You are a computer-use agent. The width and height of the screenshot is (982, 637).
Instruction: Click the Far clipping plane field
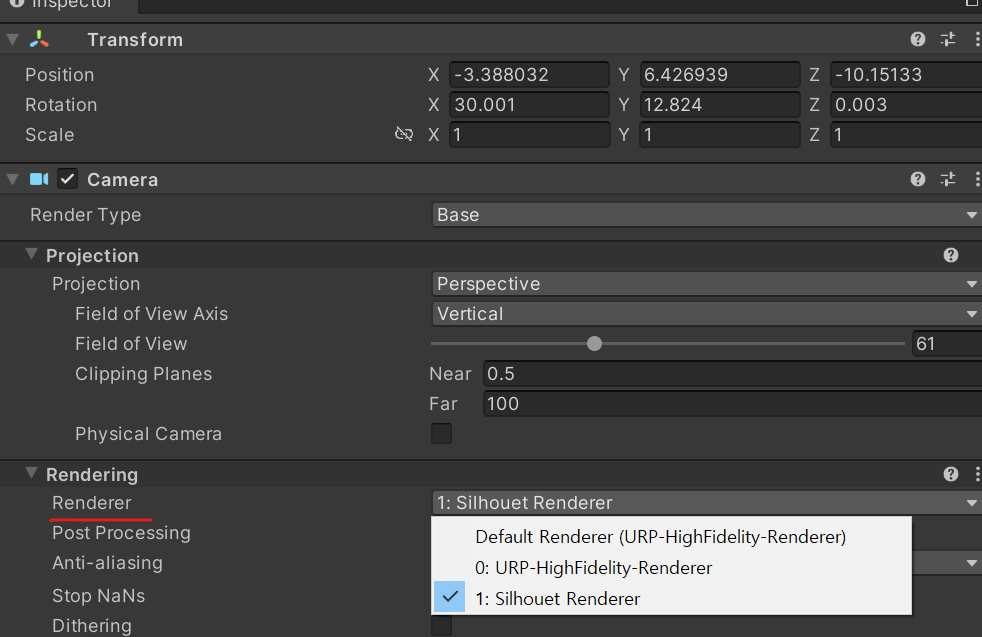(733, 404)
